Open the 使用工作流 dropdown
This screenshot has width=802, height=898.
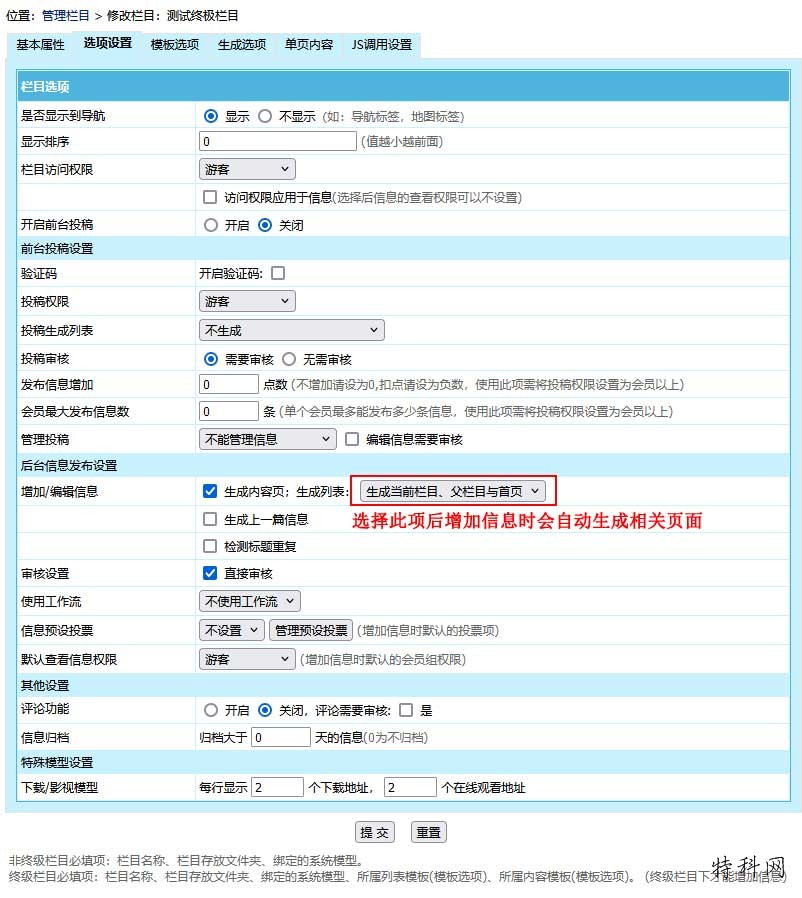(249, 601)
